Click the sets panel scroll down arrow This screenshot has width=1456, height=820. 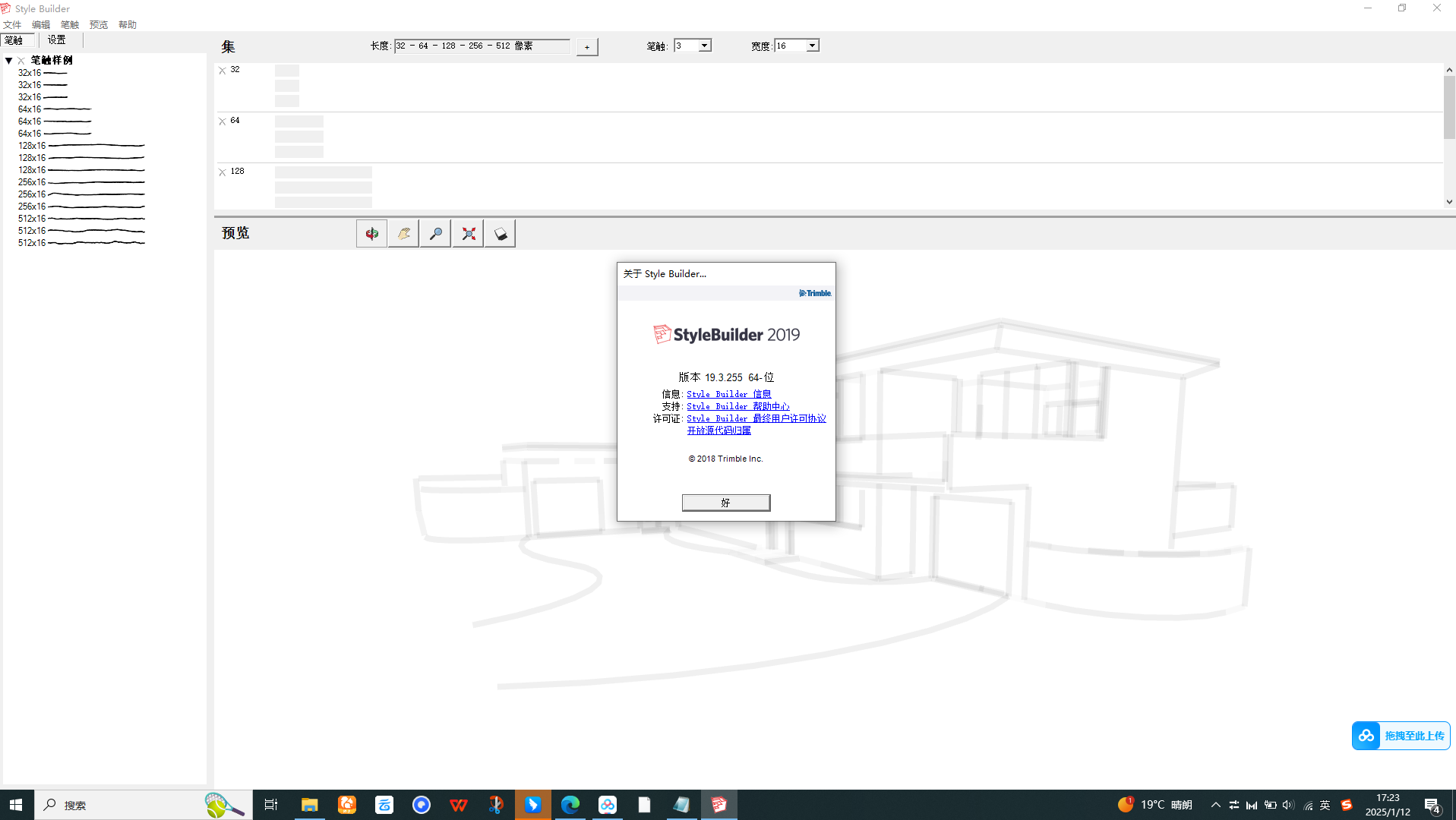pos(1449,202)
